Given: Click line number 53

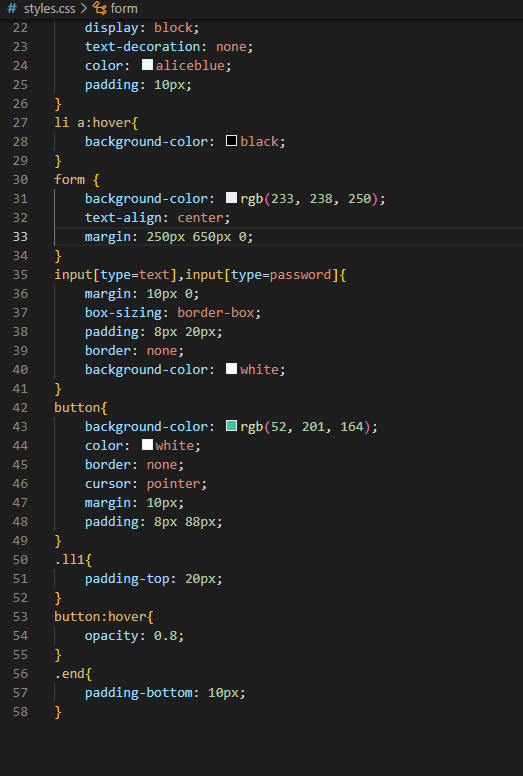Looking at the screenshot, I should 20,617.
